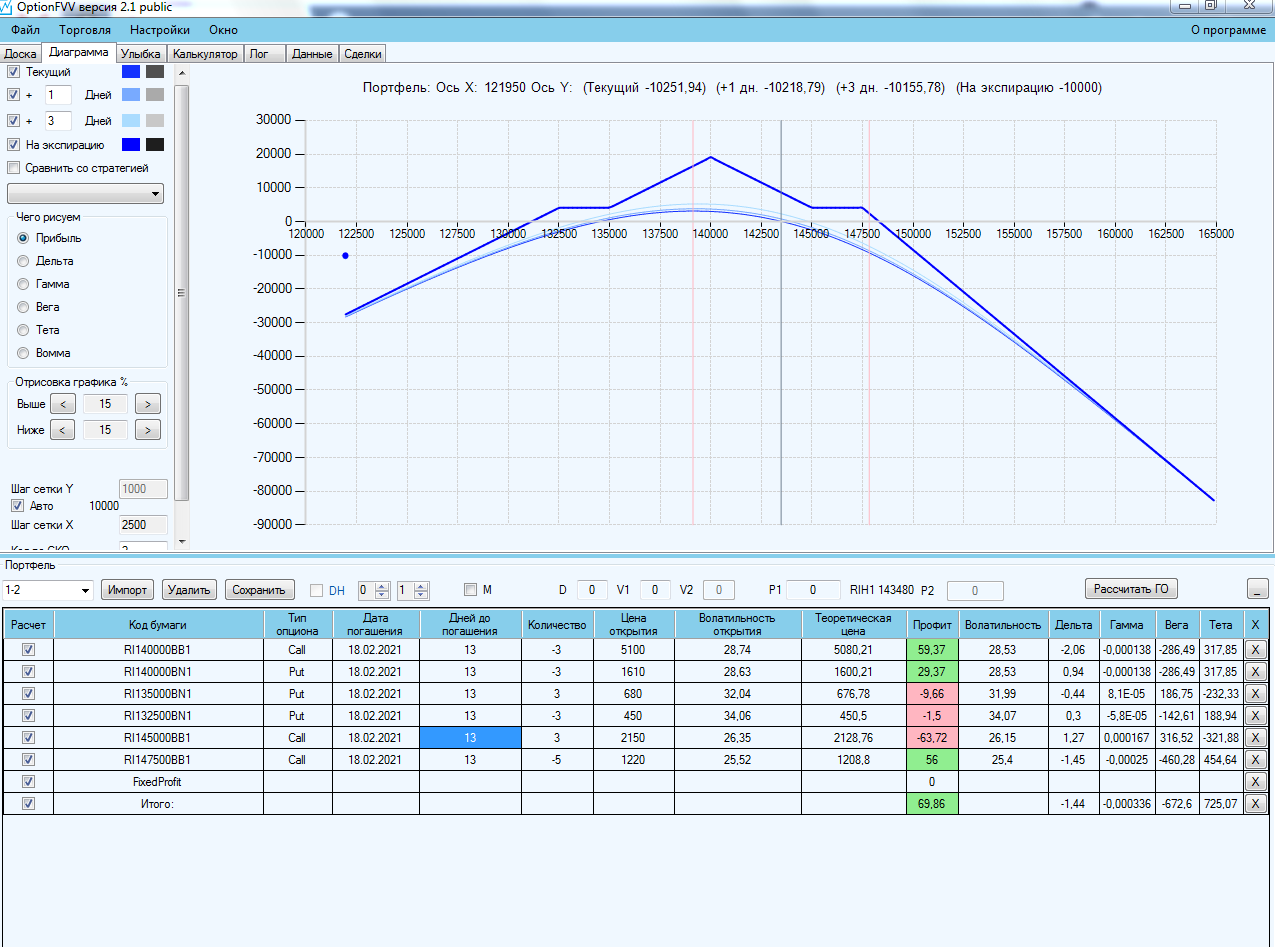This screenshot has height=947, width=1275.
Task: Click the Импорт button
Action: pos(128,590)
